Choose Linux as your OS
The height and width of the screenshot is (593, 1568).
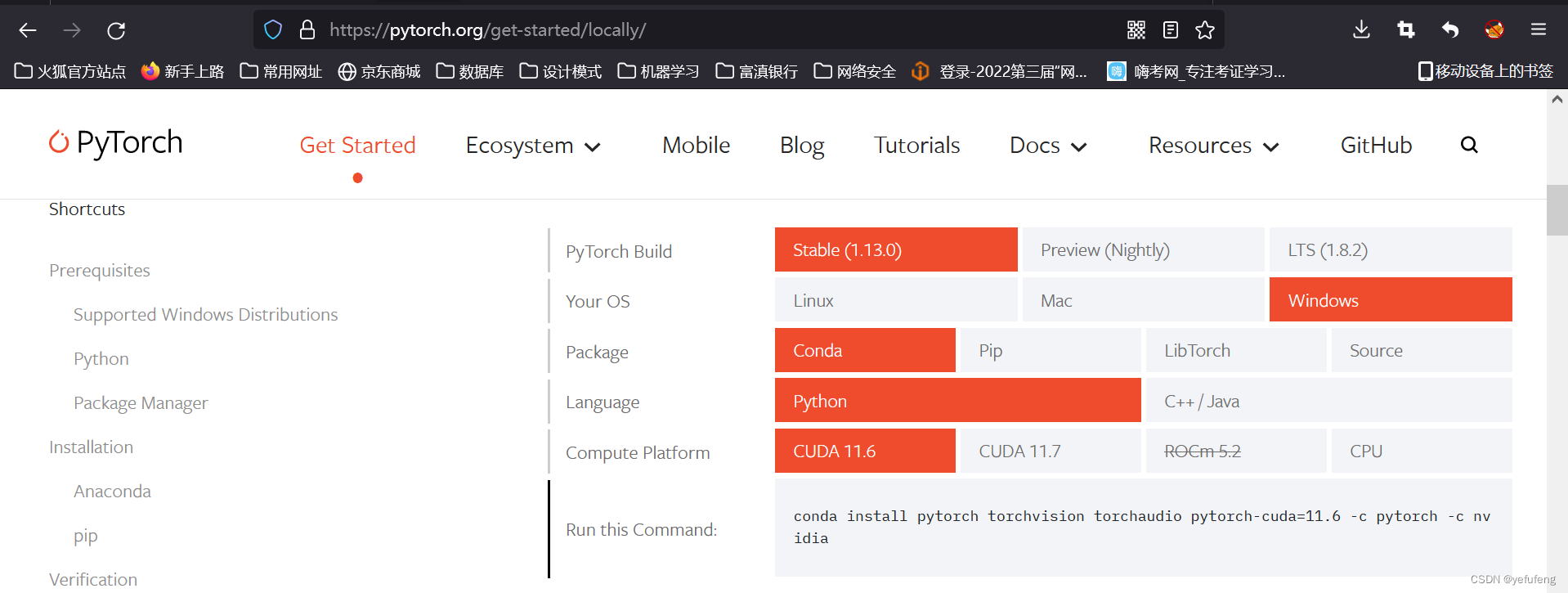[x=896, y=300]
